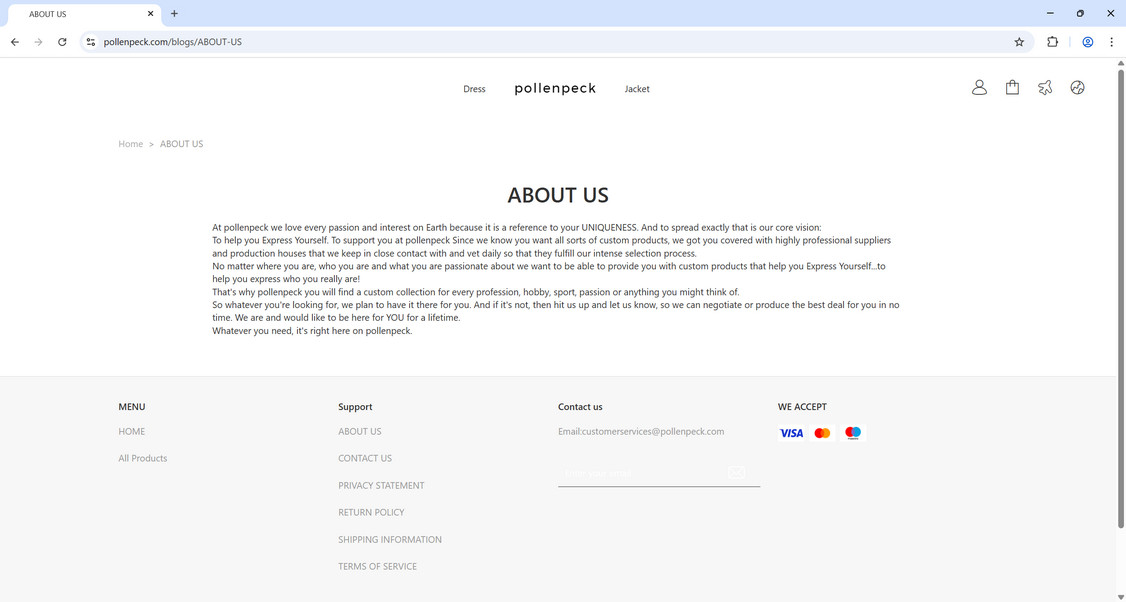Click the Visa payment icon

coord(791,432)
